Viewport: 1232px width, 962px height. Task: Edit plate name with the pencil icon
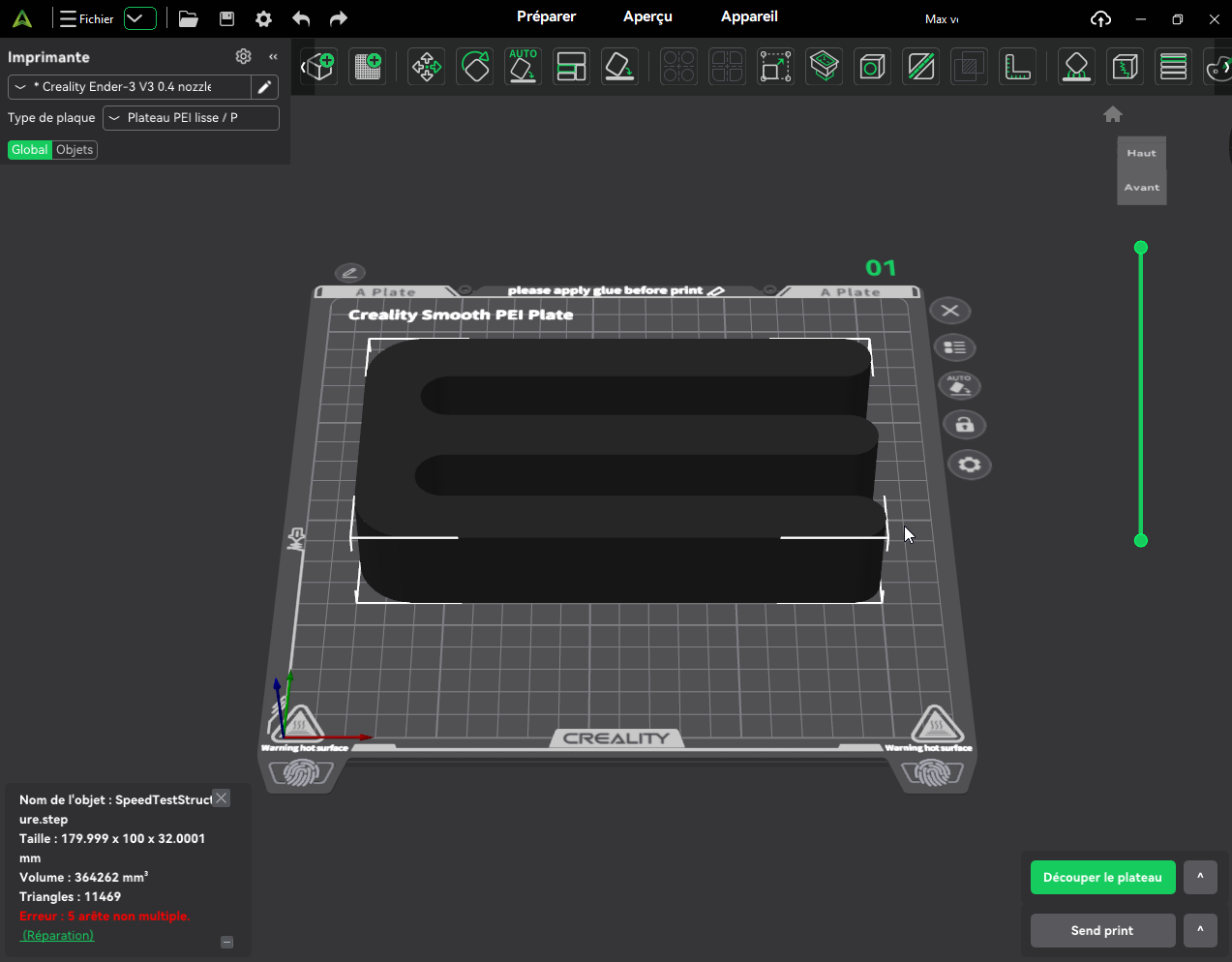(x=349, y=273)
